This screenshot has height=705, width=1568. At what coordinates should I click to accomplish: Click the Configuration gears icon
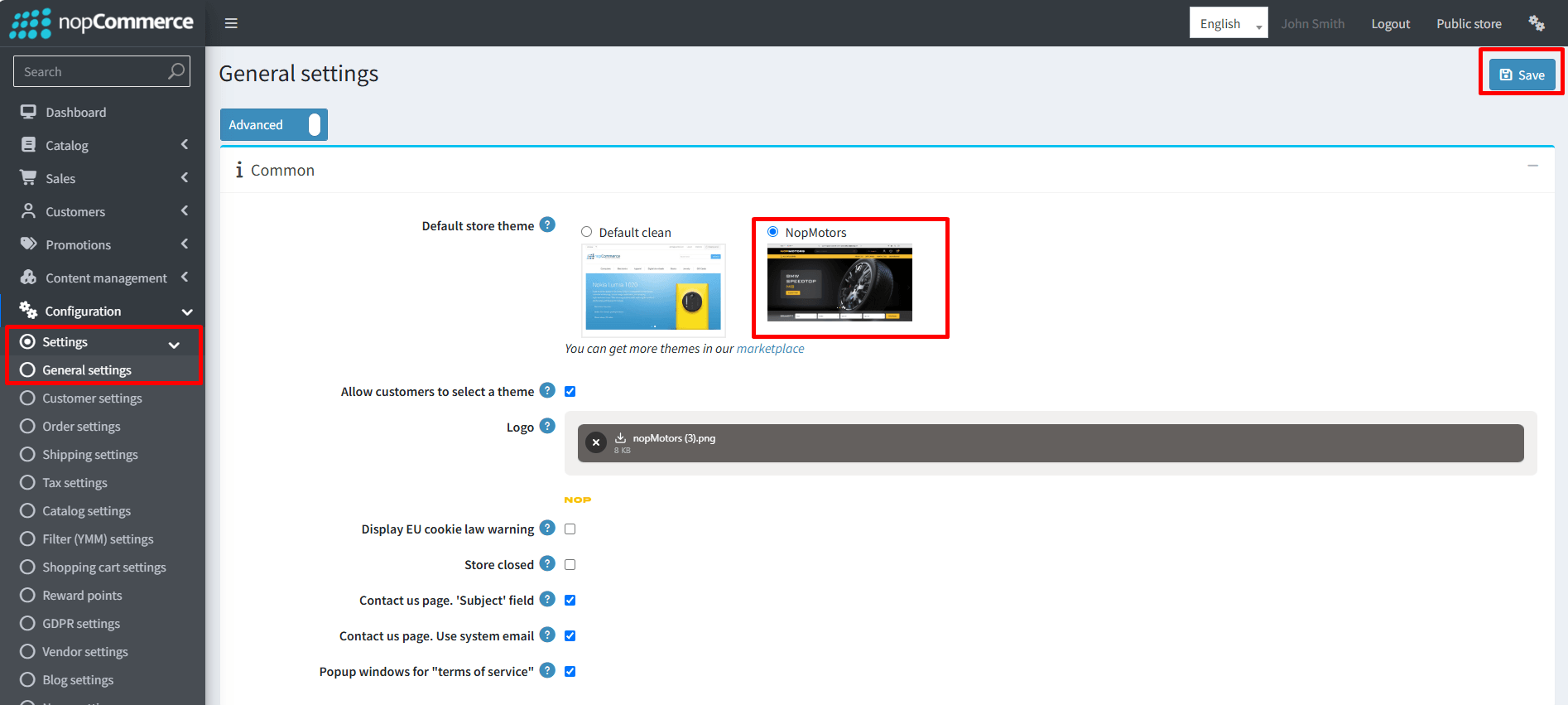pyautogui.click(x=29, y=311)
